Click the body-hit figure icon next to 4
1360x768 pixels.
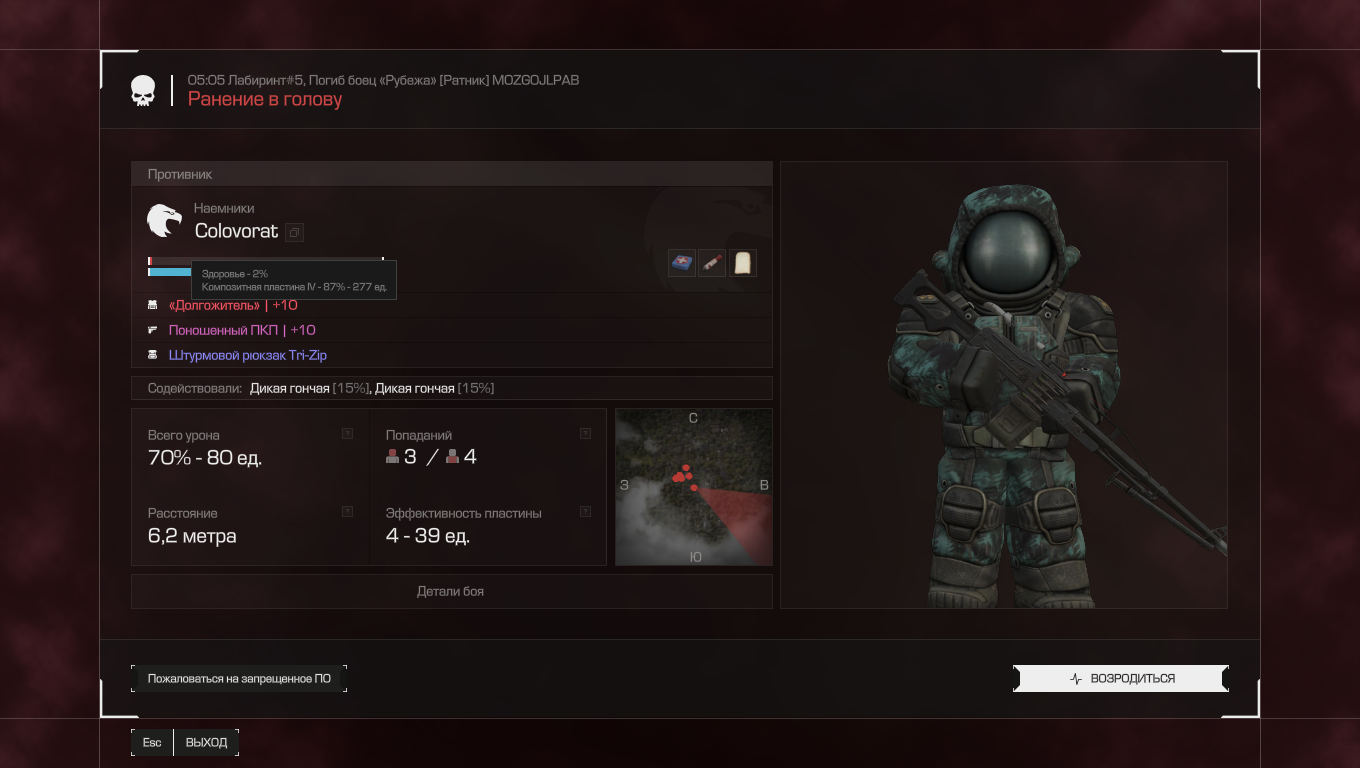tap(453, 457)
